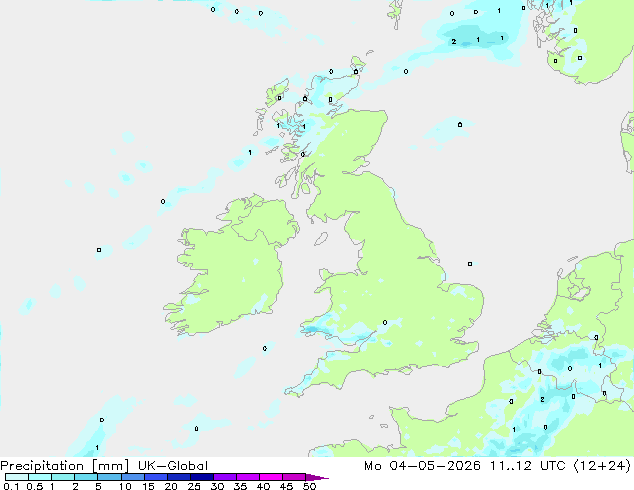This screenshot has width=634, height=490.
Task: Select the 30–35 mm purple legend box
Action: point(225,477)
